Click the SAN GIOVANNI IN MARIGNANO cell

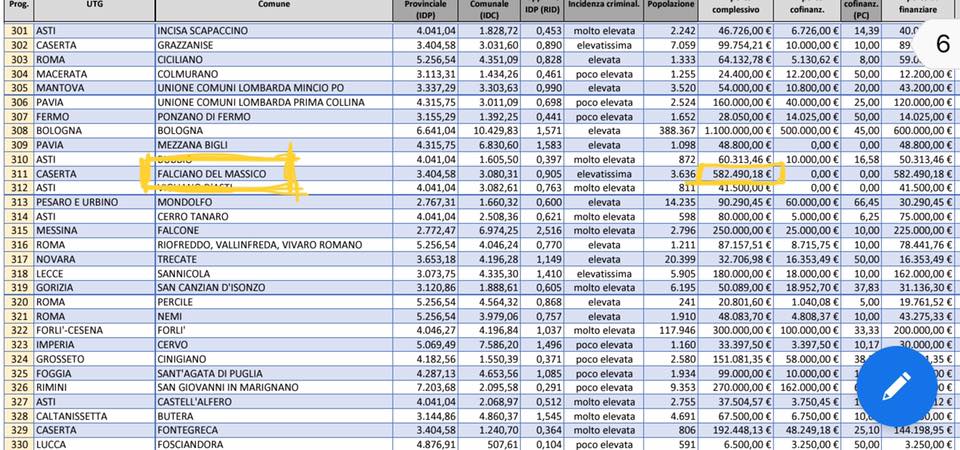click(274, 388)
